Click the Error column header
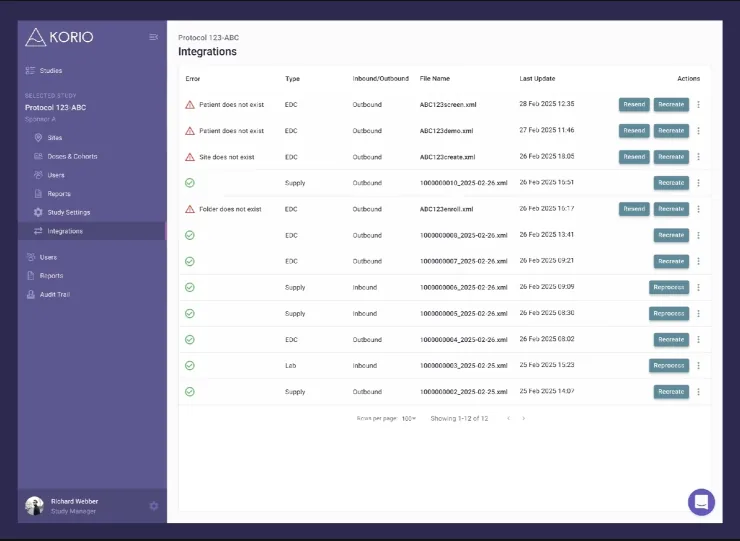The image size is (740, 541). (193, 79)
